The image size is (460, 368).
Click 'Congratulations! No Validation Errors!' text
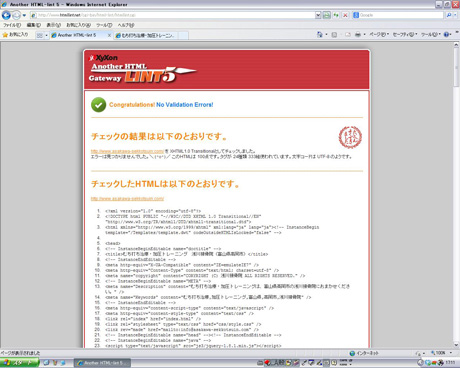pyautogui.click(x=161, y=105)
